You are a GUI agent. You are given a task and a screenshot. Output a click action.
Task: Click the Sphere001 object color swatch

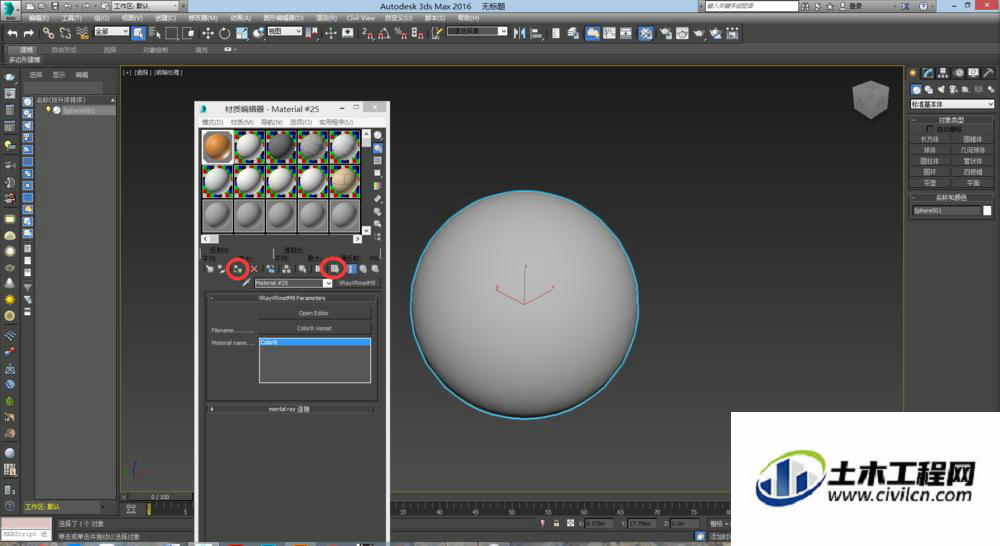[x=987, y=210]
